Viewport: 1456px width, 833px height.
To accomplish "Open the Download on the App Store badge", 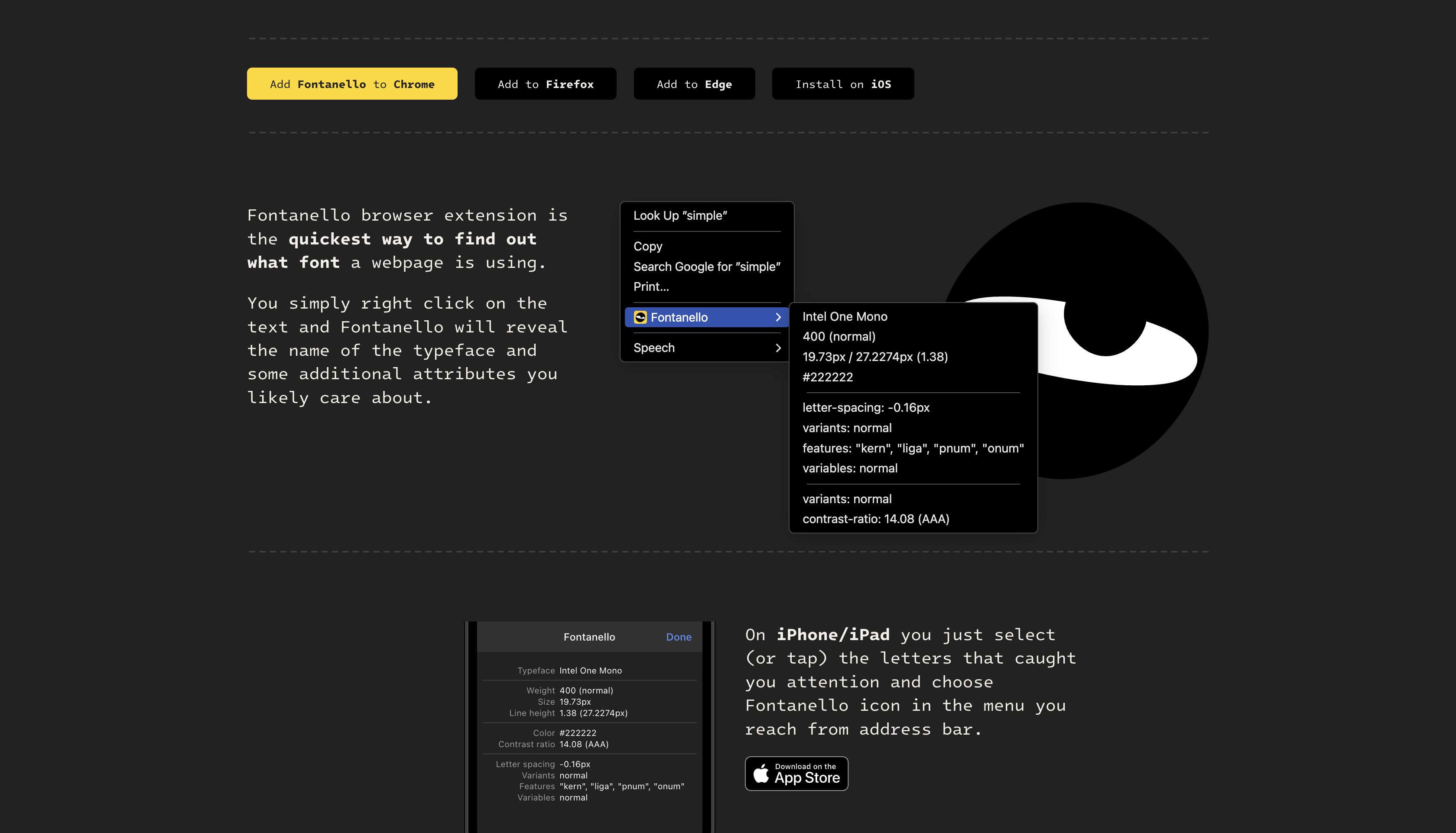I will pos(796,774).
